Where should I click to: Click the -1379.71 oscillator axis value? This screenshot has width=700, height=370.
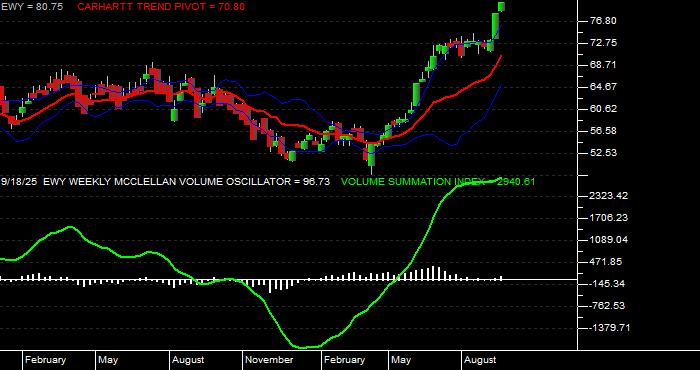pos(609,328)
